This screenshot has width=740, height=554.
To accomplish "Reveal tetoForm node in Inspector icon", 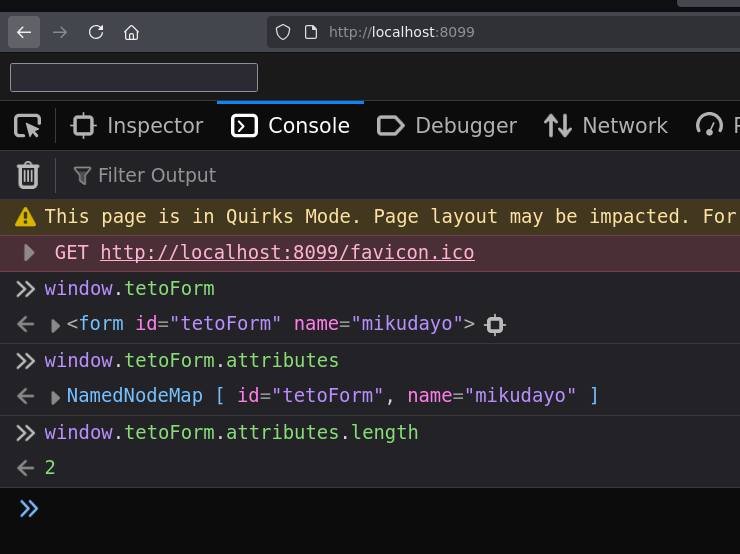I will 495,325.
